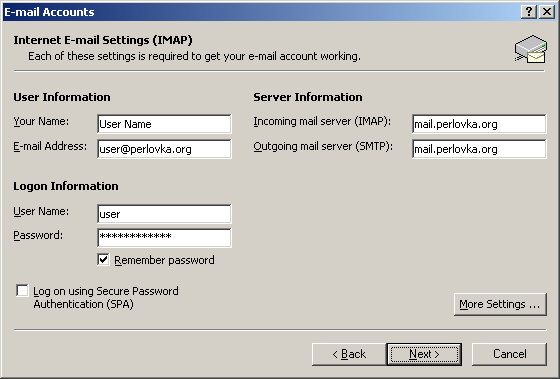Click the E-mail Accounts title bar text
560x379 pixels.
[49, 12]
